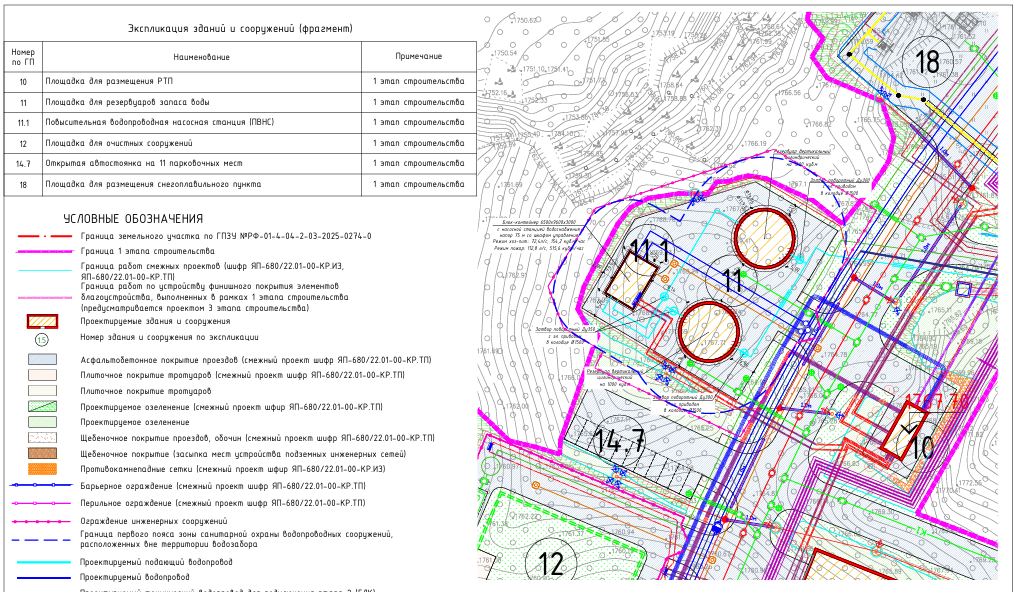Image resolution: width=1019 pixels, height=592 pixels.
Task: Click number cell "14.7" in the explication table
Action: coord(23,164)
